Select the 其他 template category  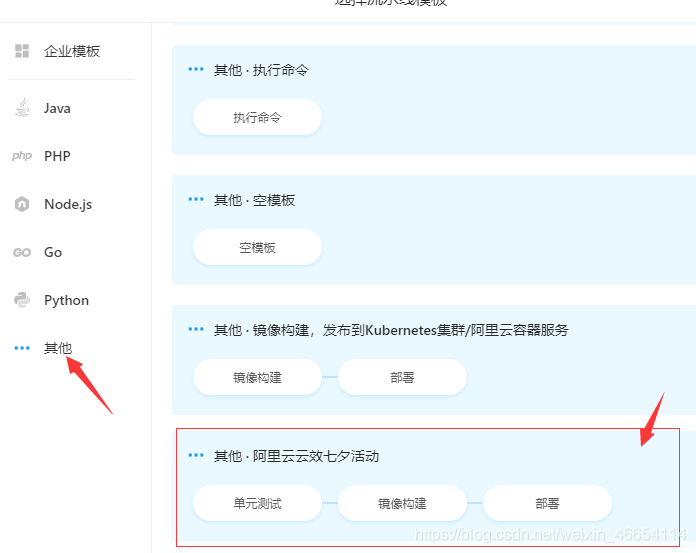click(x=58, y=348)
